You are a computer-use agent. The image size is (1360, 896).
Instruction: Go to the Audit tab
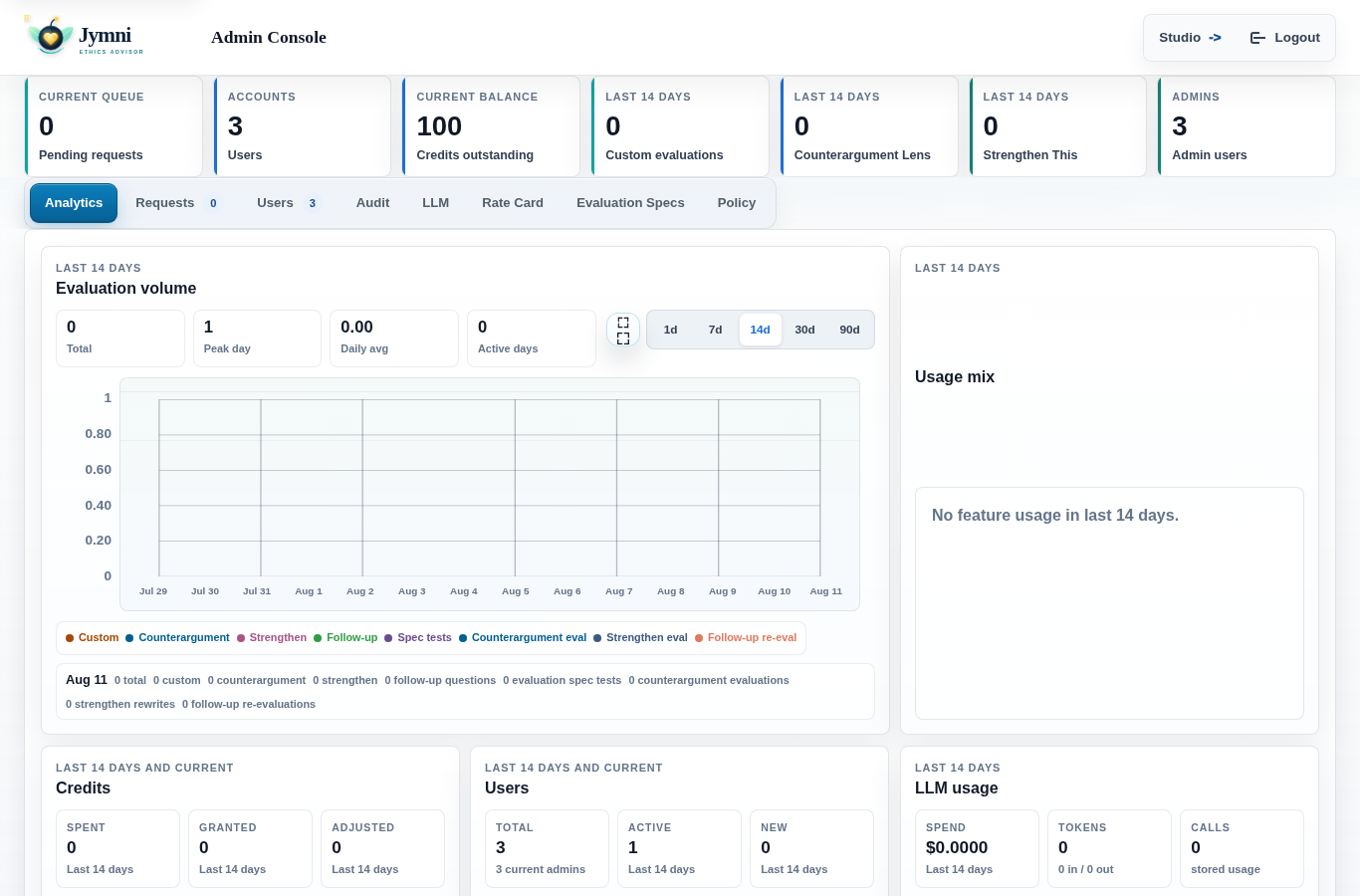pos(372,203)
